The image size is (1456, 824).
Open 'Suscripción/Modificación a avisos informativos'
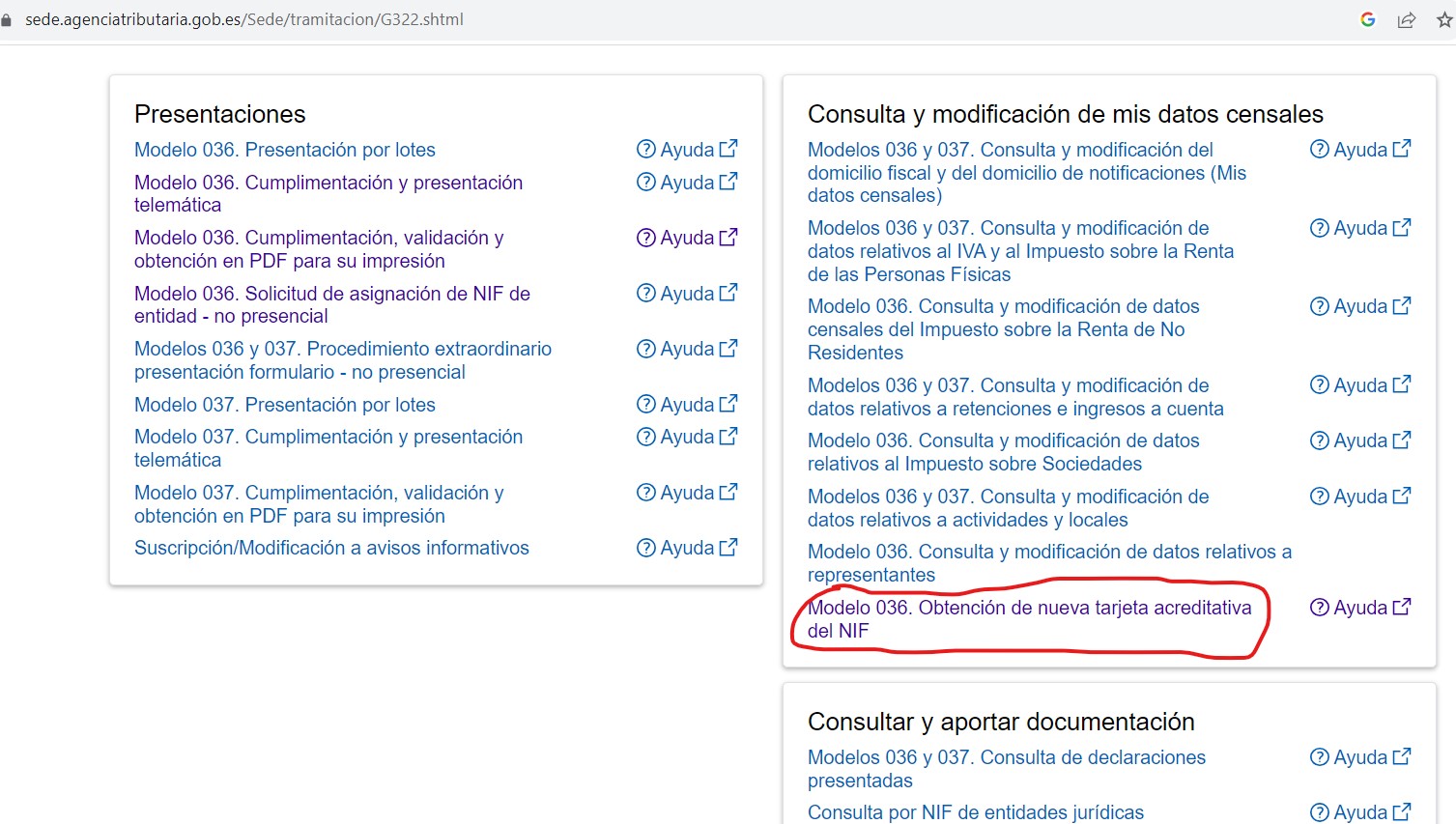[x=331, y=547]
